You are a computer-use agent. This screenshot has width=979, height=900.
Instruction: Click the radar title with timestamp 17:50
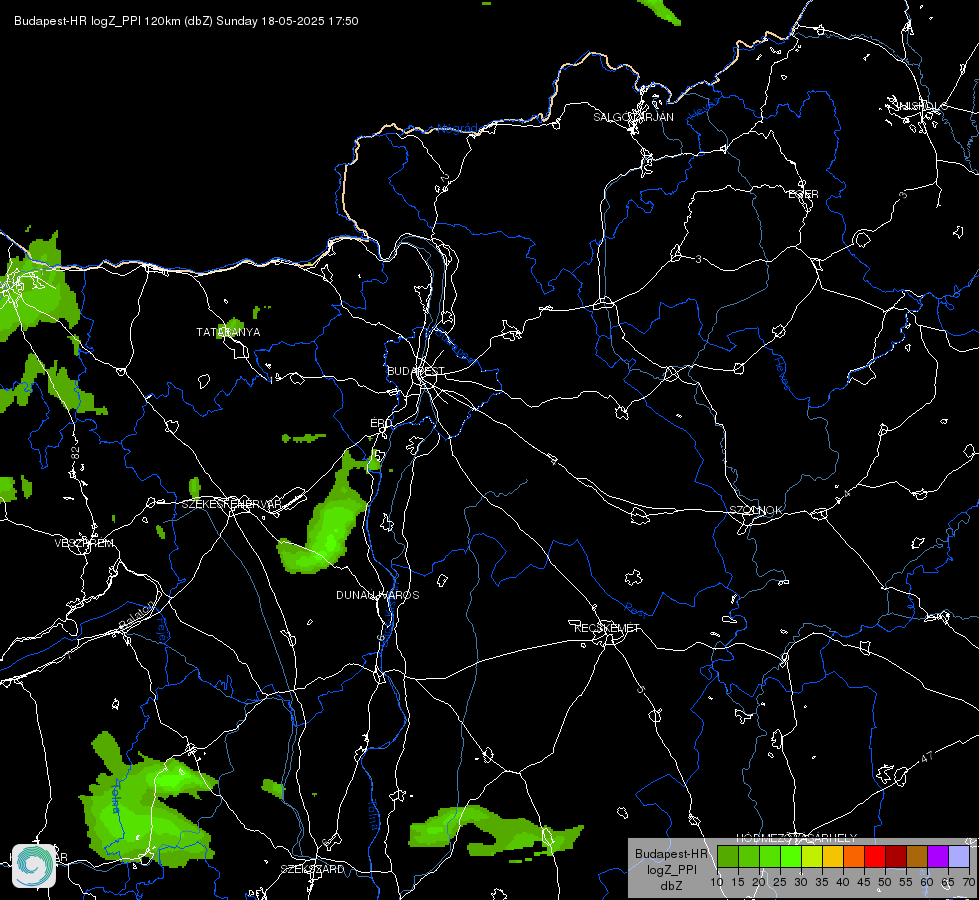point(186,21)
